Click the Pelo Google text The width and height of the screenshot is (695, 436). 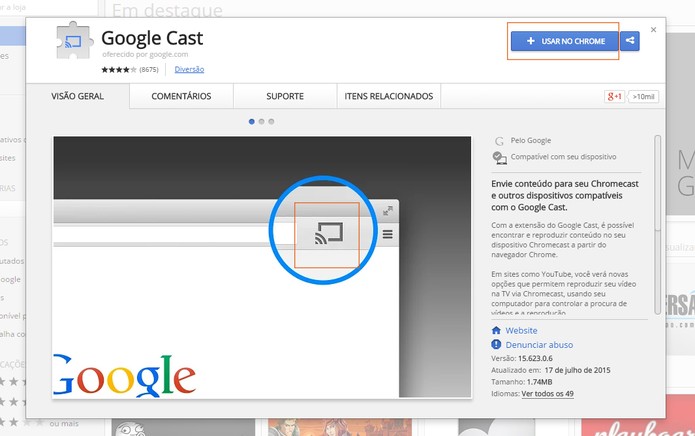coord(531,140)
